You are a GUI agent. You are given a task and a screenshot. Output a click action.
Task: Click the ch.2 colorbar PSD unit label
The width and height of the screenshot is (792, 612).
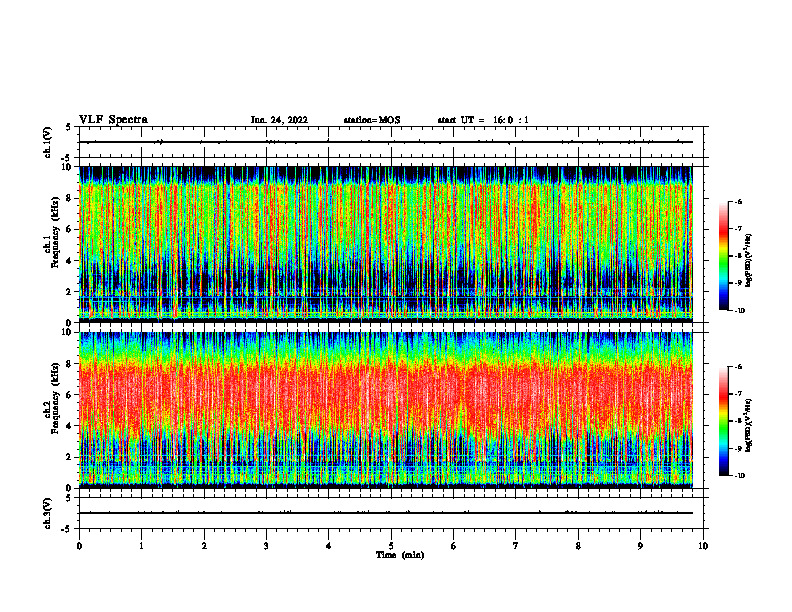tap(749, 425)
